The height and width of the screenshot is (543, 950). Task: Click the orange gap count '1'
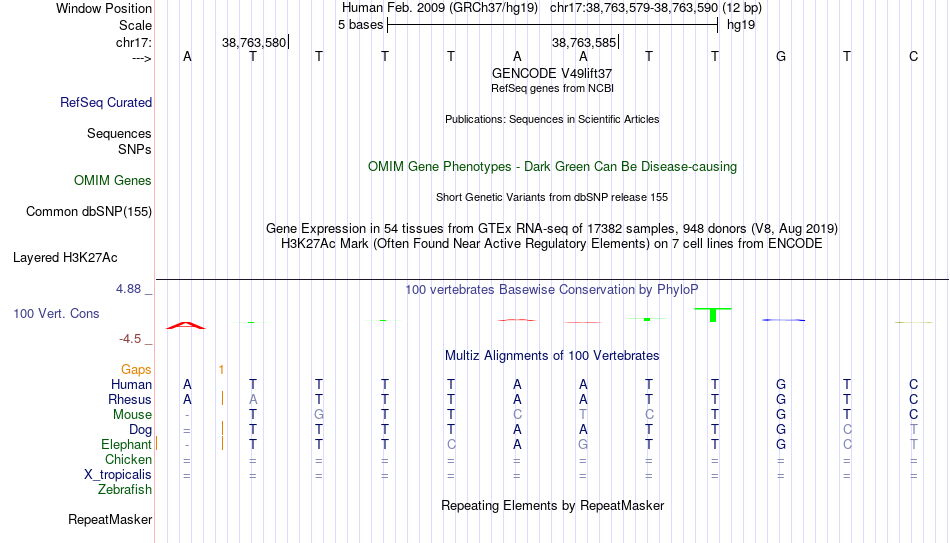coord(222,370)
